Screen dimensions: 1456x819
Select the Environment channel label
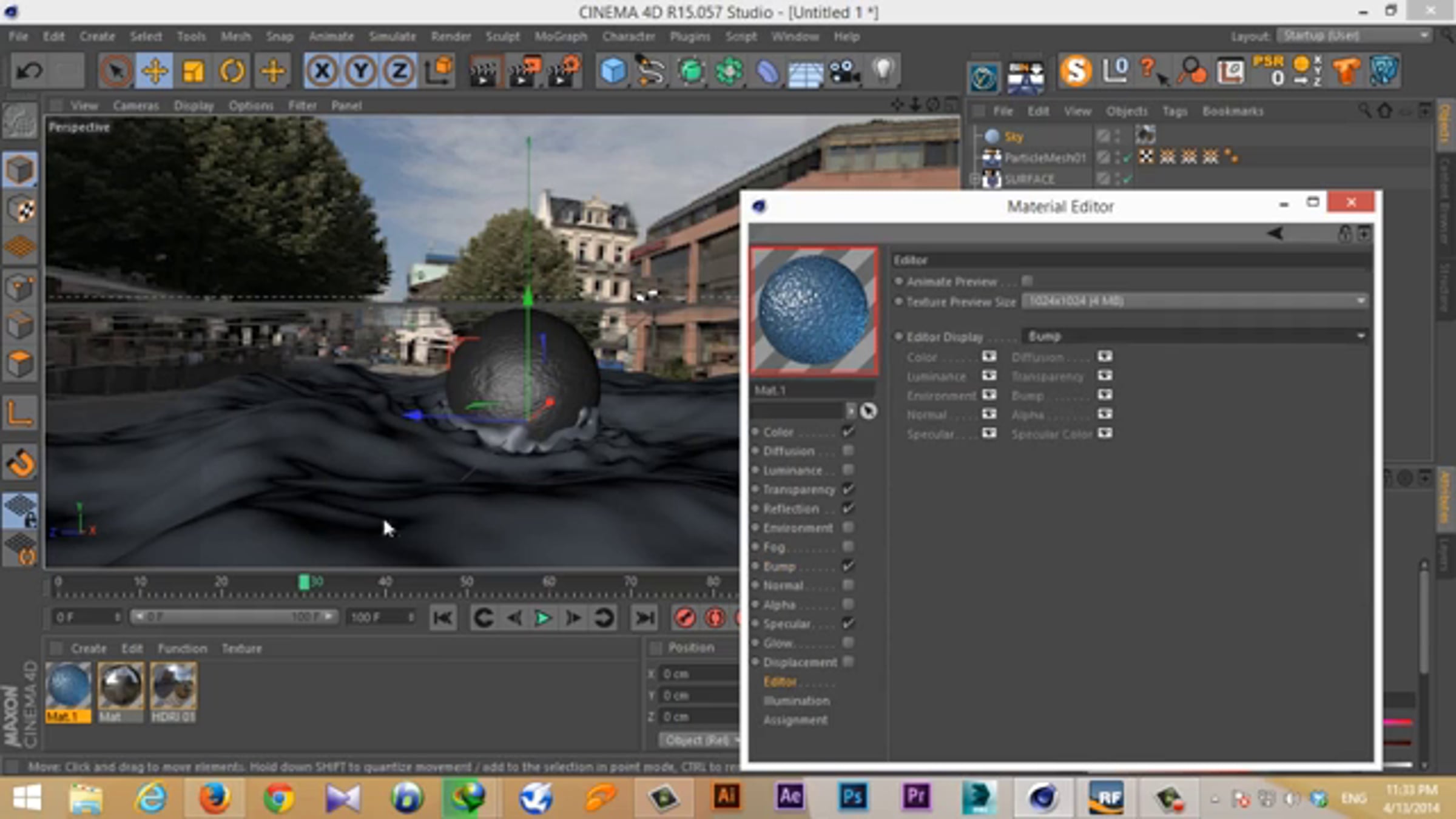point(798,528)
